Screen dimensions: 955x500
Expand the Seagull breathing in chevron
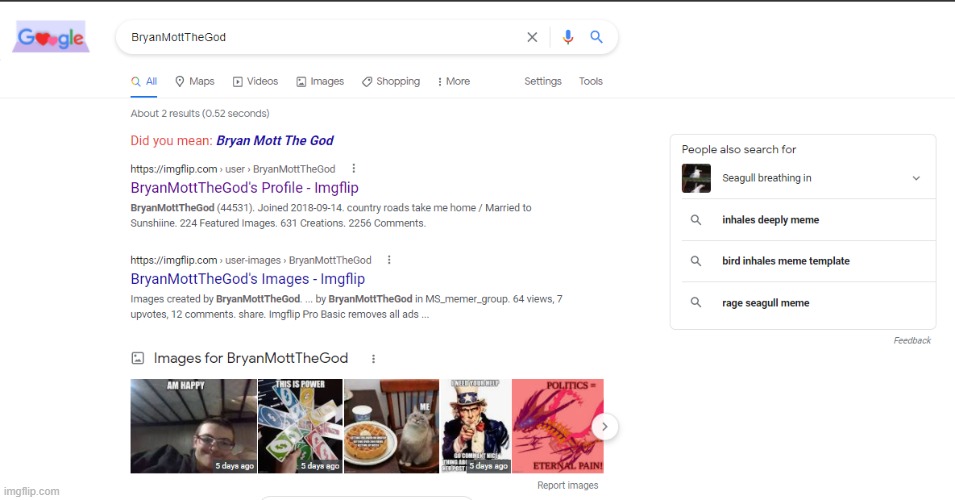916,178
